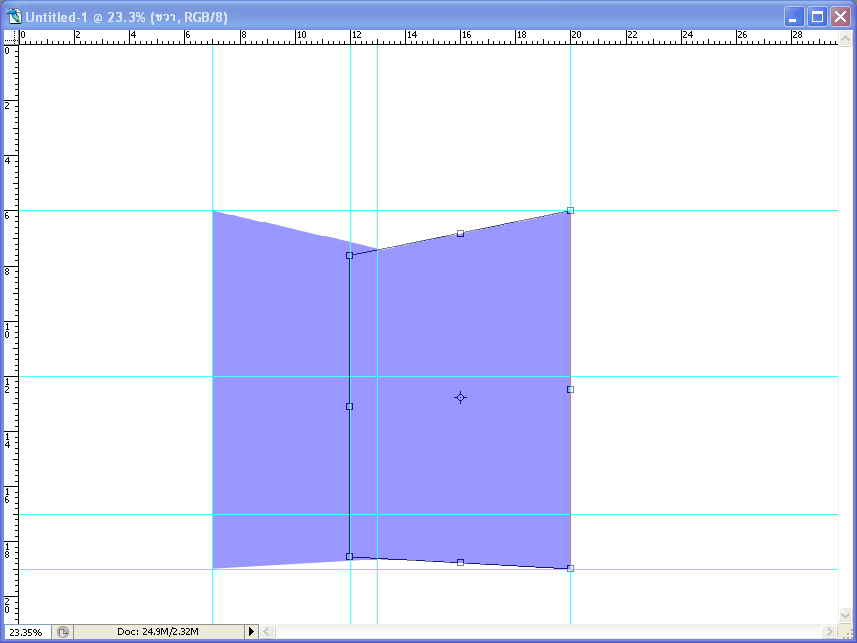
Task: Select the middle-left transform edge handle
Action: (349, 406)
